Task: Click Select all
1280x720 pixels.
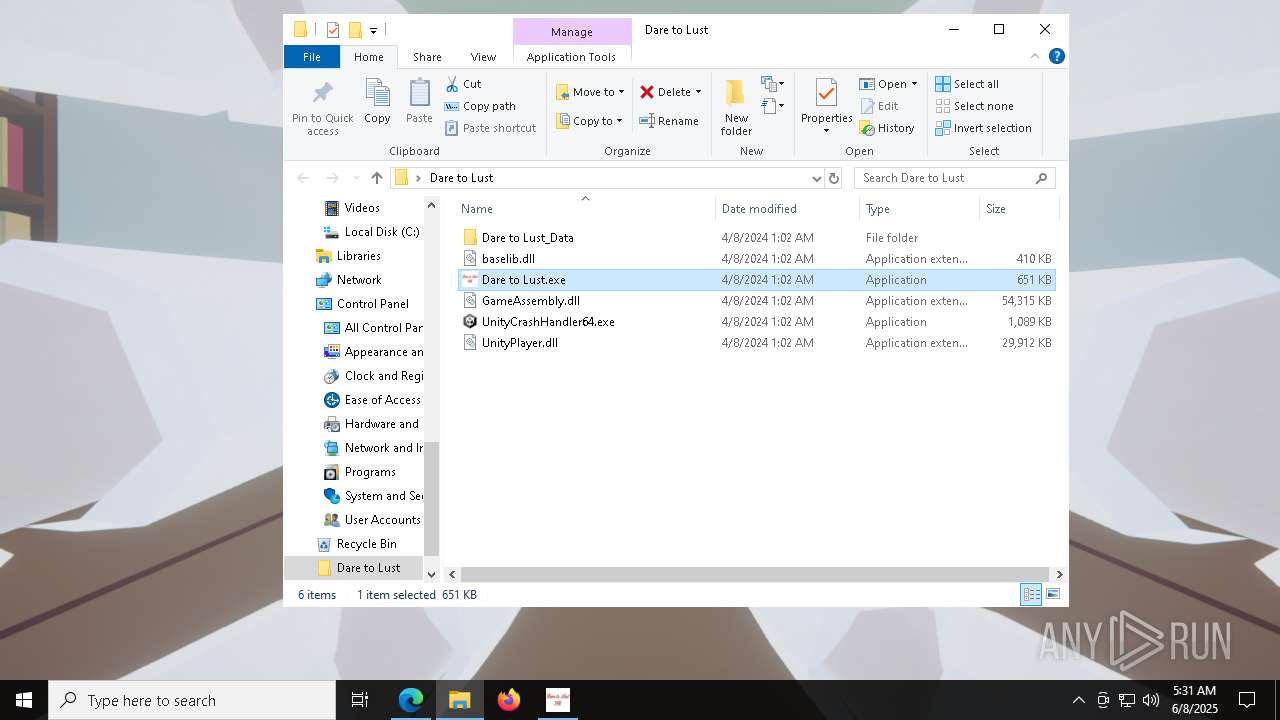Action: [967, 84]
